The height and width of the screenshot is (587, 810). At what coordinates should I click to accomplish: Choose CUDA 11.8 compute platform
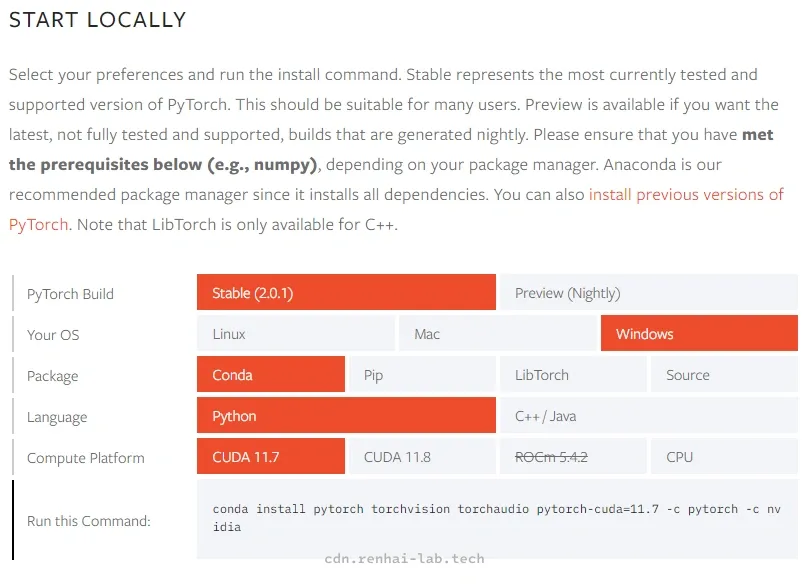[422, 457]
